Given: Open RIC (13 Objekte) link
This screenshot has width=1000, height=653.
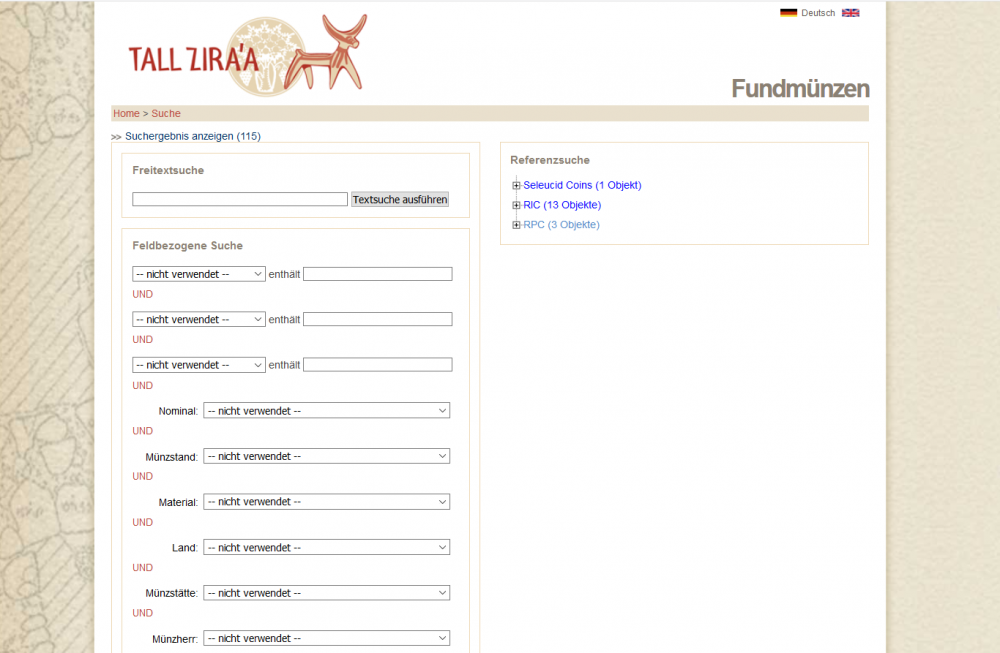Looking at the screenshot, I should (562, 205).
